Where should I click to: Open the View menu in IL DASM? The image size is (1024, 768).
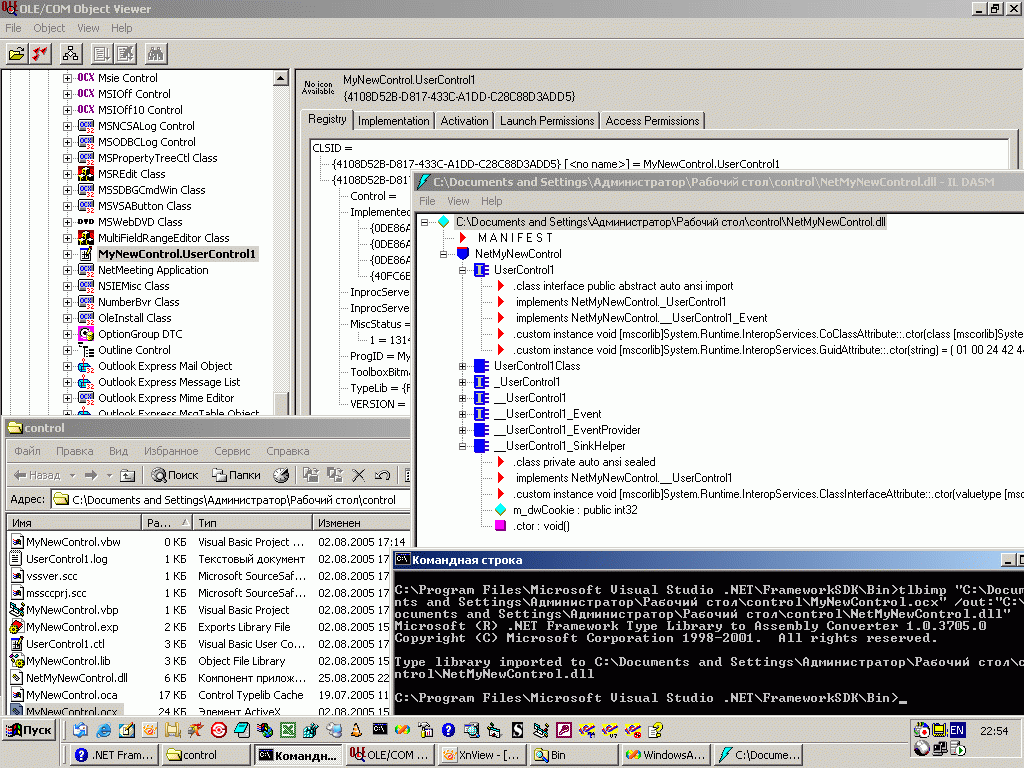tap(457, 201)
